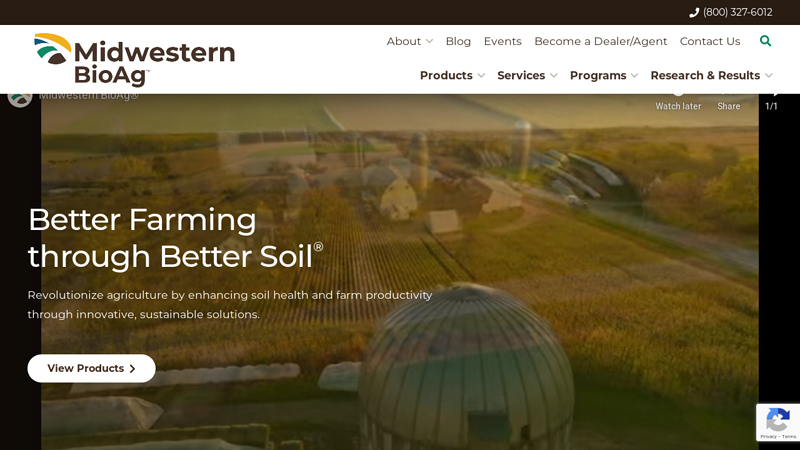Click the View Products button
800x450 pixels.
91,368
